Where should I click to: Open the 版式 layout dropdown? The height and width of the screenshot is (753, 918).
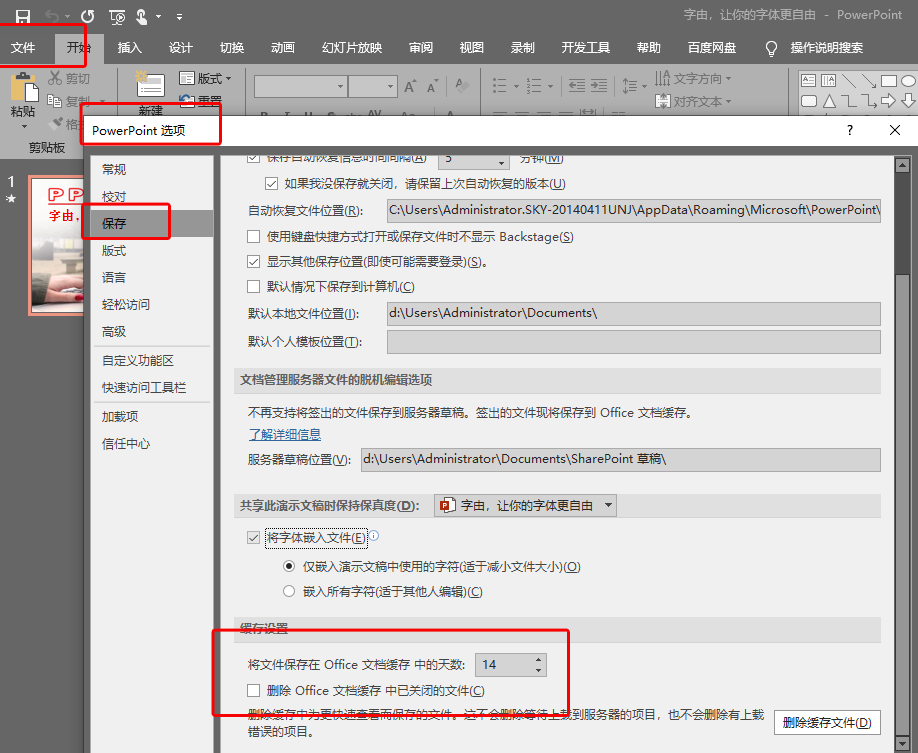pyautogui.click(x=205, y=78)
